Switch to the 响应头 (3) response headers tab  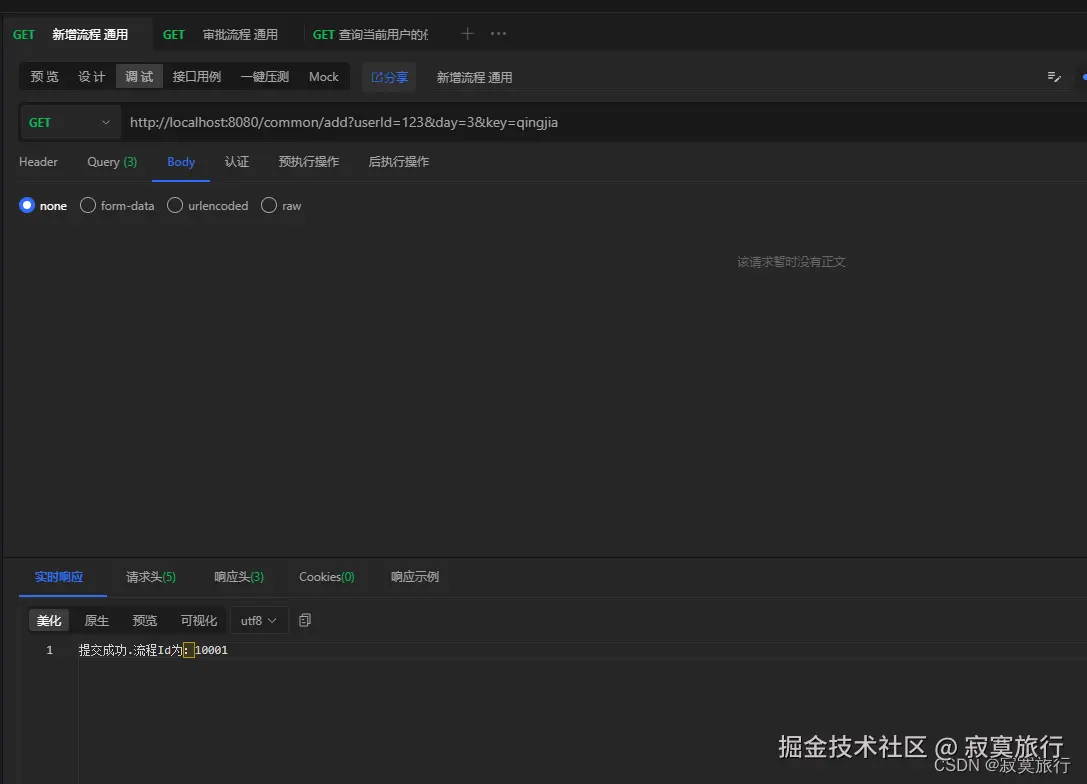[x=239, y=577]
